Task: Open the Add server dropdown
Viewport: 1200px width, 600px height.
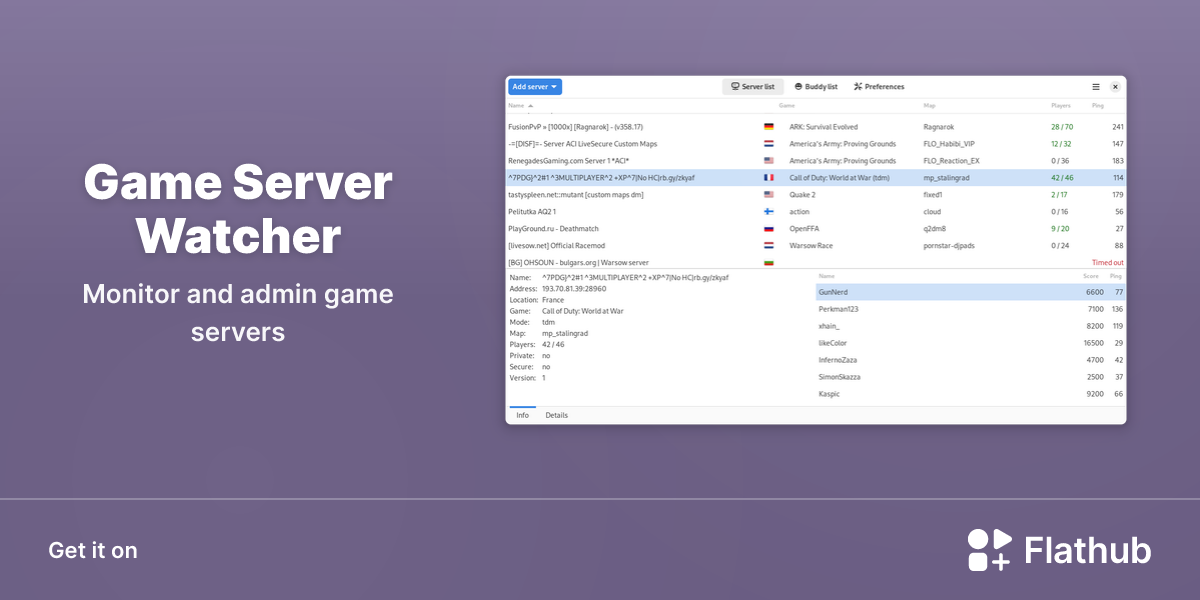Action: (x=535, y=87)
